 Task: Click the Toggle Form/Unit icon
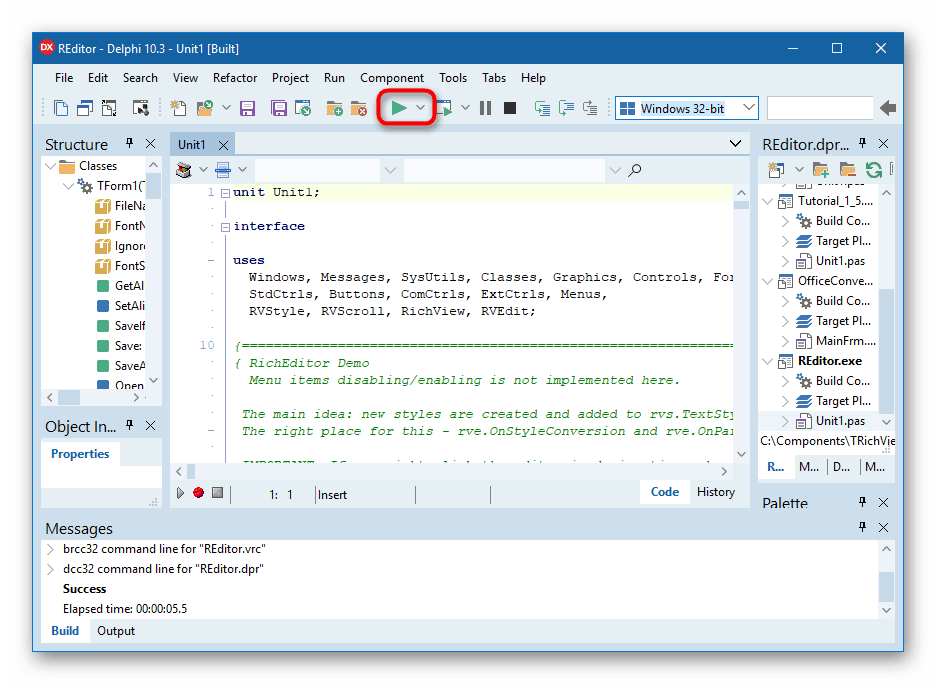[x=109, y=108]
